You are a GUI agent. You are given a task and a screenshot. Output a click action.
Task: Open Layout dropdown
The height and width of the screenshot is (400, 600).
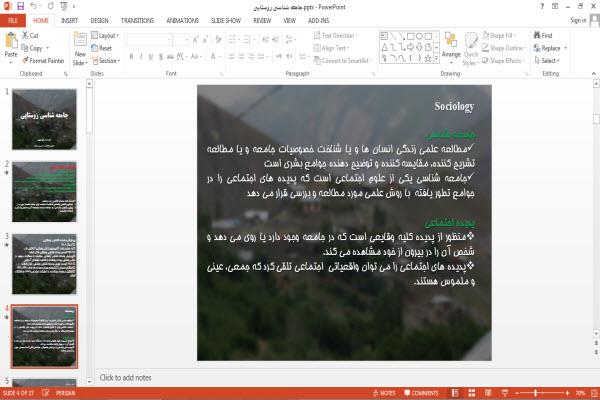coord(105,36)
